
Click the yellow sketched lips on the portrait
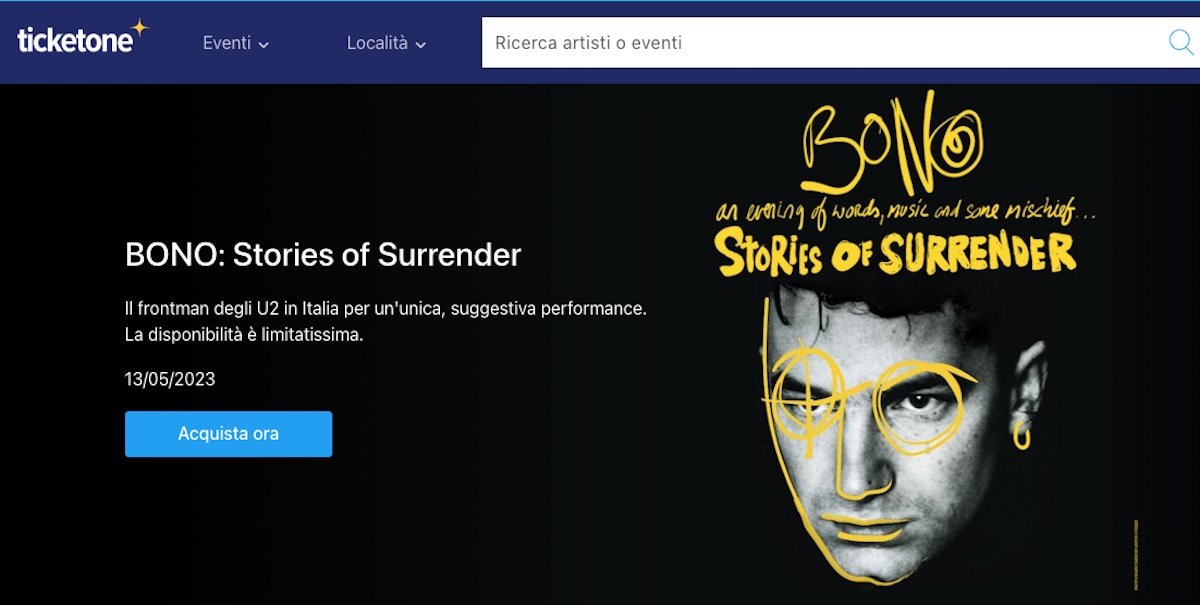point(868,532)
